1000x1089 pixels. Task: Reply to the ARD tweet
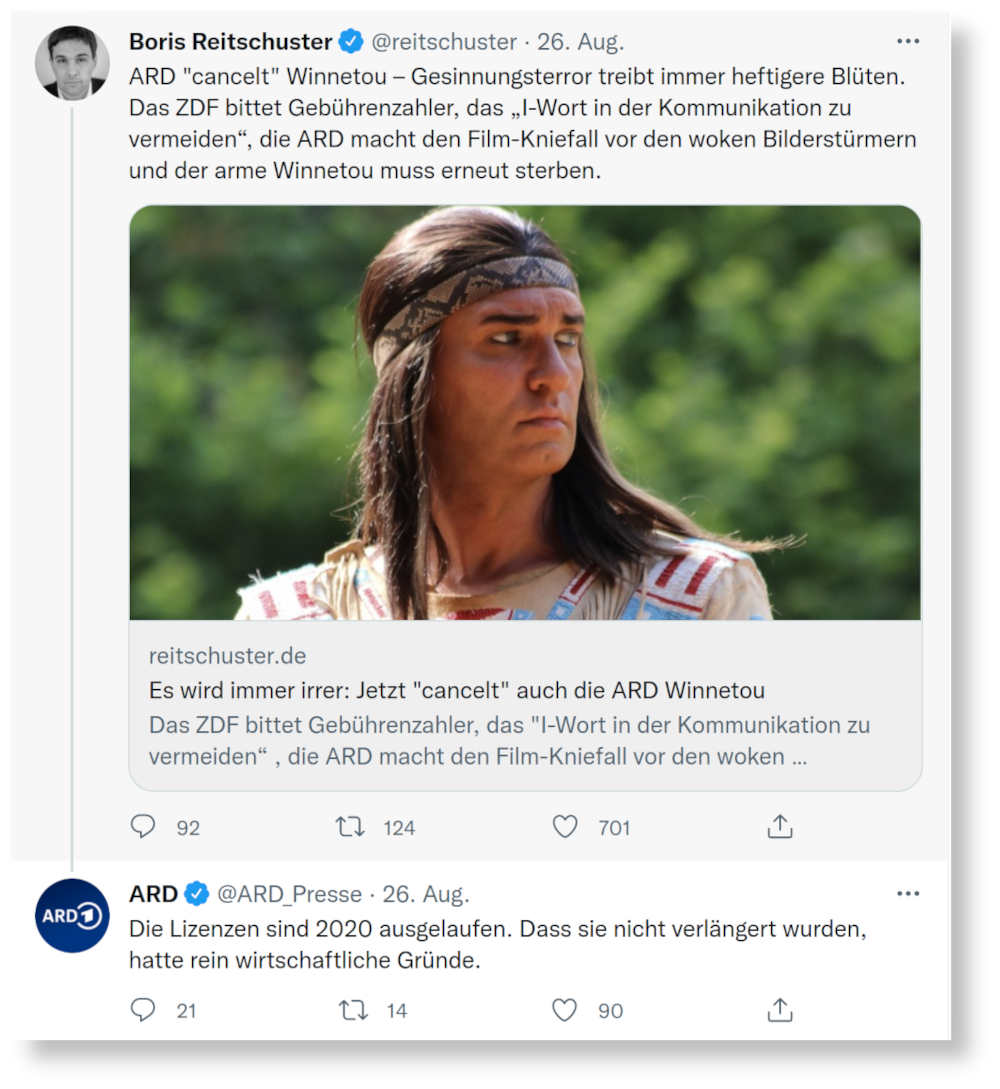pyautogui.click(x=144, y=1010)
